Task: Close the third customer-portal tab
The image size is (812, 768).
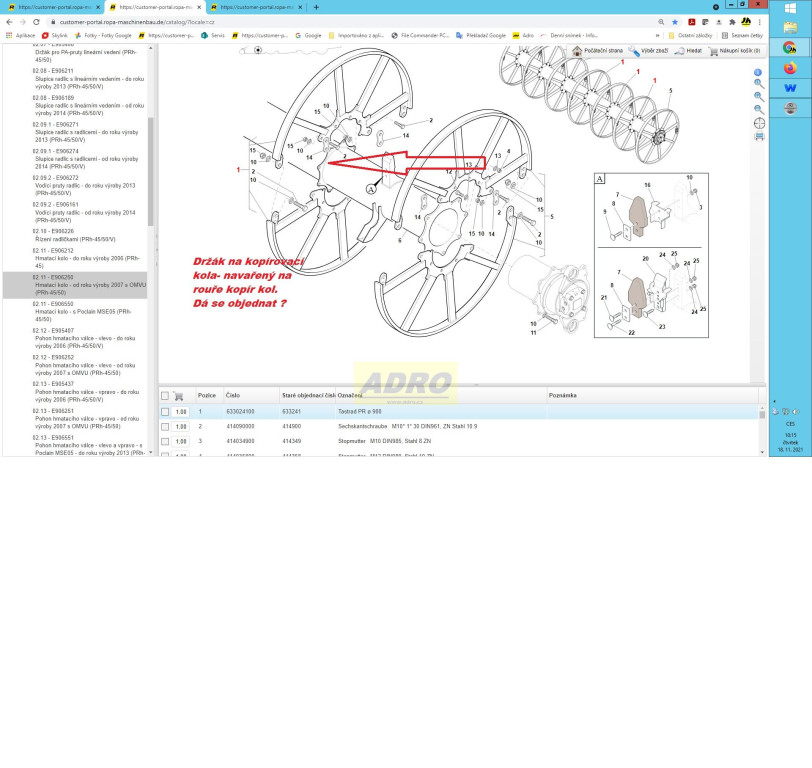Action: (x=300, y=7)
